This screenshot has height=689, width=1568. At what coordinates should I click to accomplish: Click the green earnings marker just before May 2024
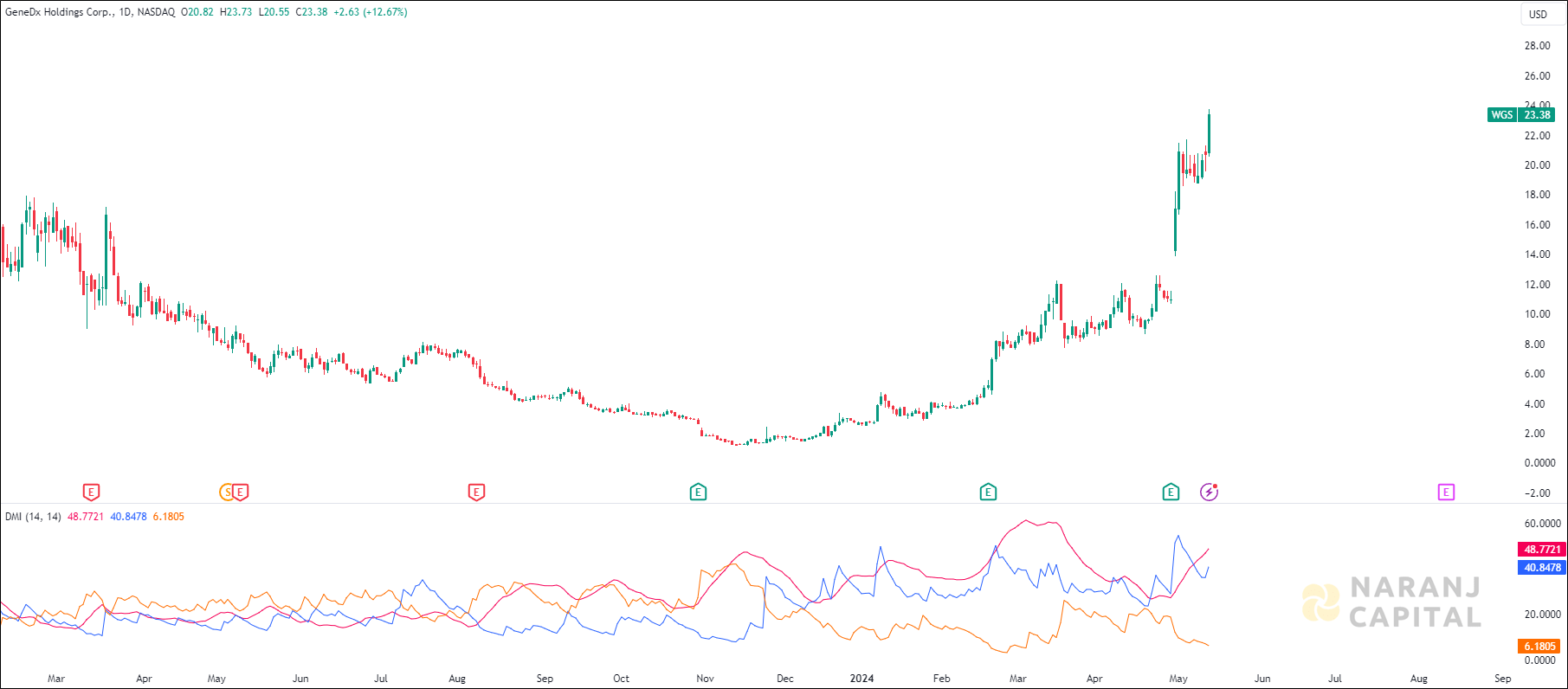coord(1171,493)
